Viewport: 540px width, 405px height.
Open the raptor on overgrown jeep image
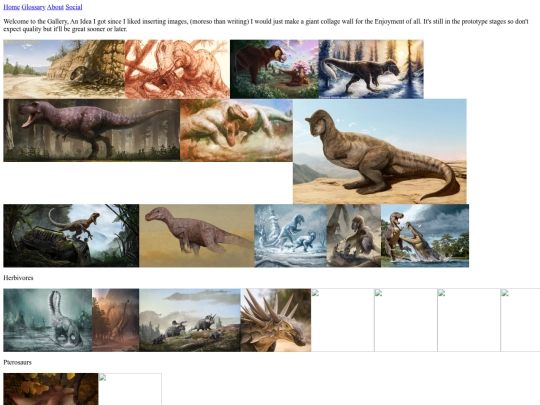pos(71,236)
